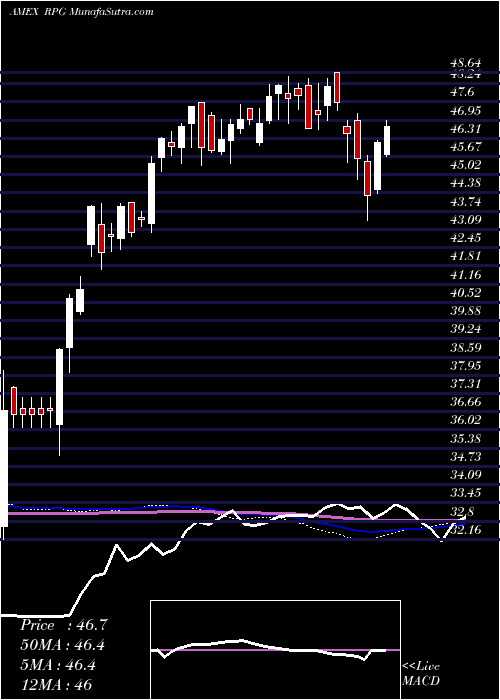The height and width of the screenshot is (700, 500).
Task: Click the 45.02 axis value
Action: (465, 165)
